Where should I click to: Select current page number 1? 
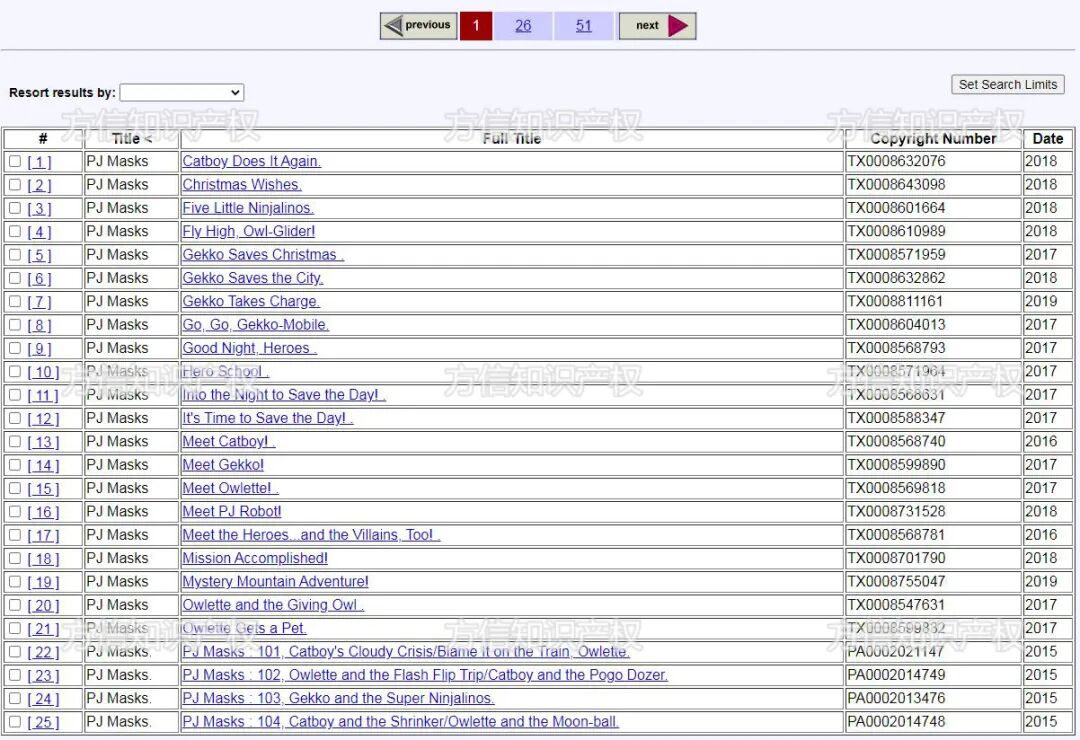click(476, 25)
